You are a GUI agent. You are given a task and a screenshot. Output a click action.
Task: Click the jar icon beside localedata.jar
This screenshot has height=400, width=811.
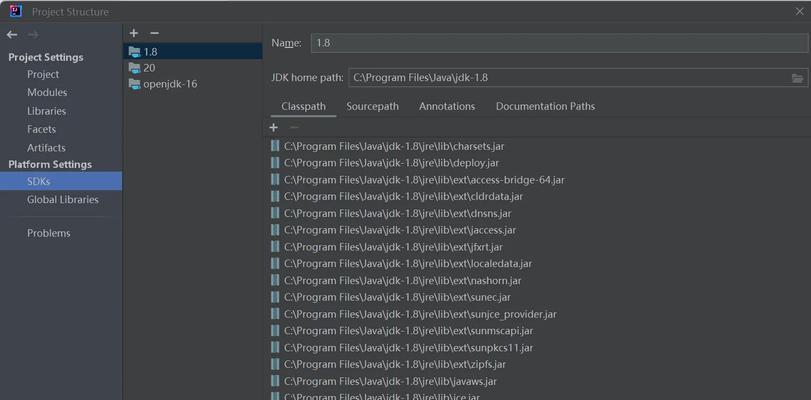pos(275,263)
